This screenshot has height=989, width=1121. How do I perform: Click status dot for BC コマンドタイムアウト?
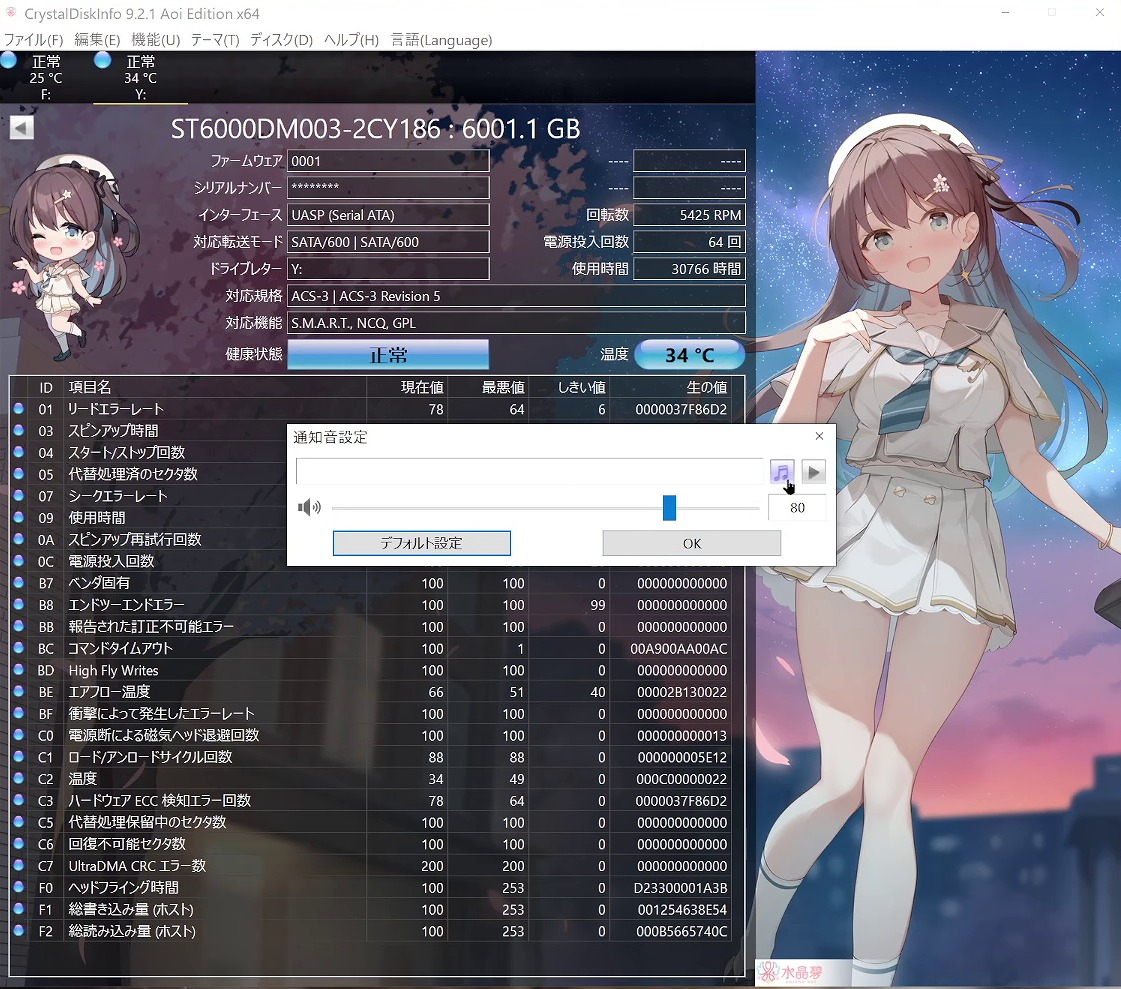coord(19,648)
